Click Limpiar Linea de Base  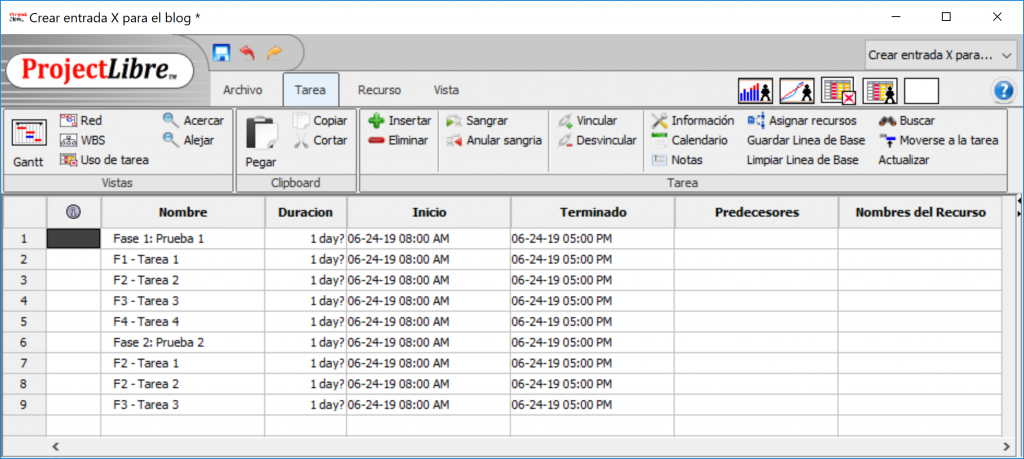(x=803, y=159)
